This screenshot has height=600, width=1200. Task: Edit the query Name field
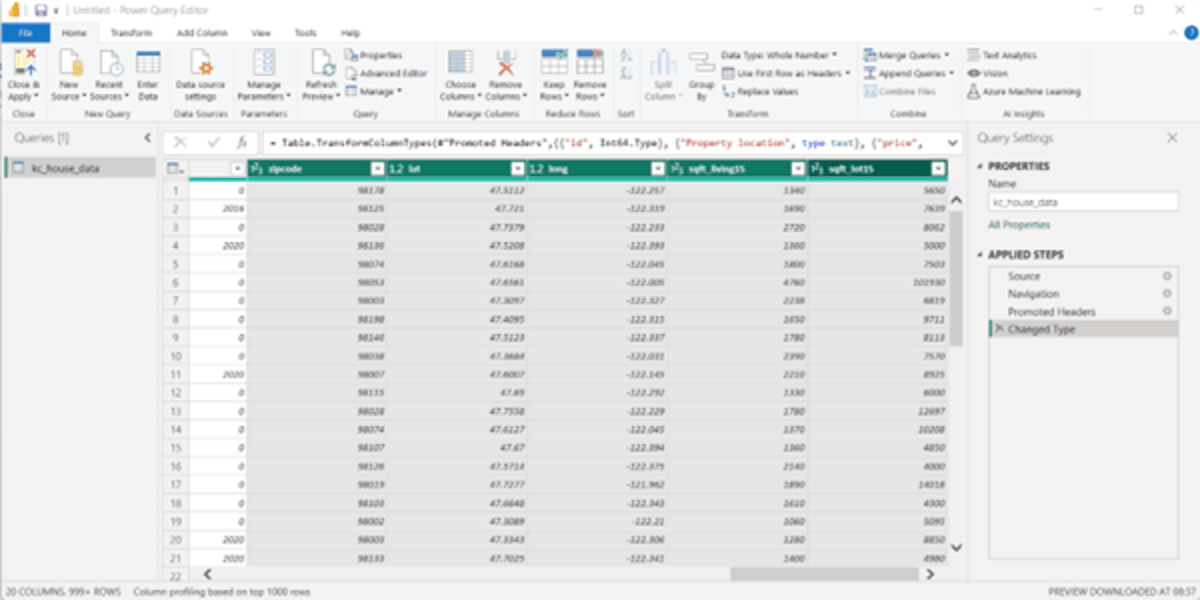(x=1083, y=202)
